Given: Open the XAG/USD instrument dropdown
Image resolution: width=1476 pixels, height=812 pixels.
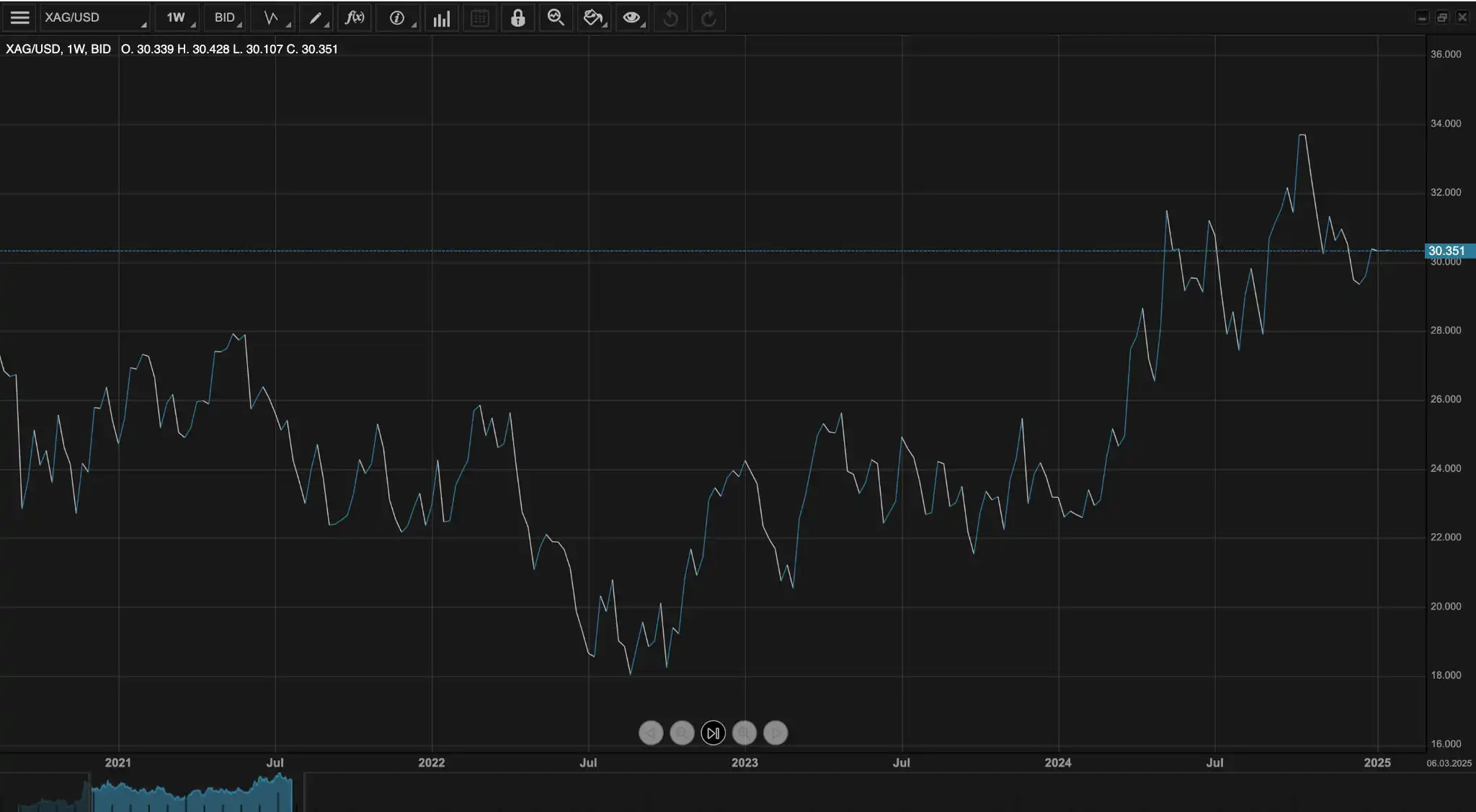Looking at the screenshot, I should pos(94,17).
